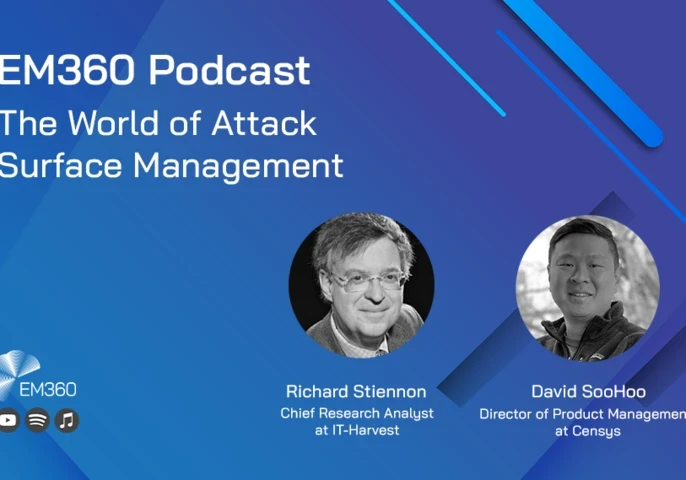Click 'at Censys' text
Screen dimensions: 686x480
click(588, 431)
